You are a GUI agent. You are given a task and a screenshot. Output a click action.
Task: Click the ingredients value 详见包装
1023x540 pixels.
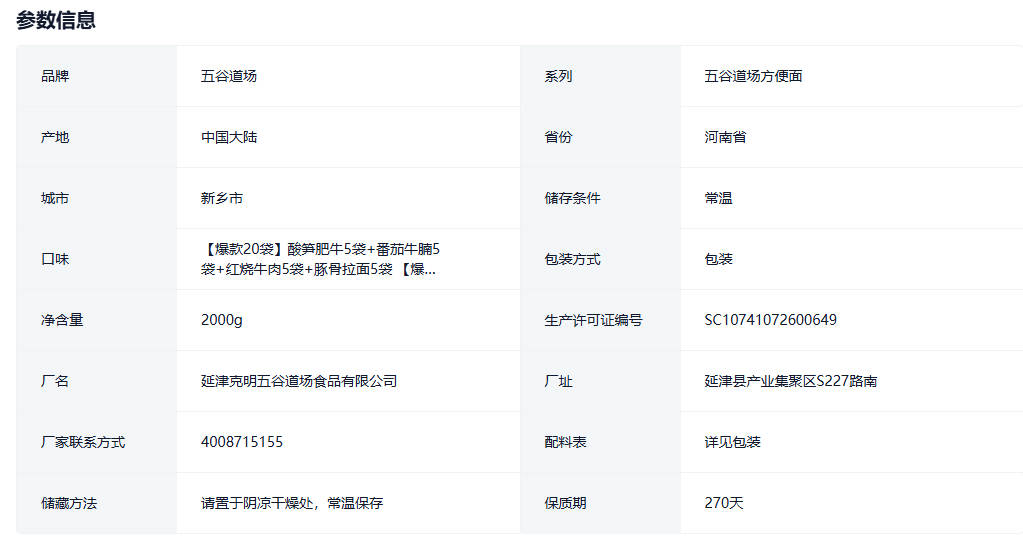click(x=733, y=442)
